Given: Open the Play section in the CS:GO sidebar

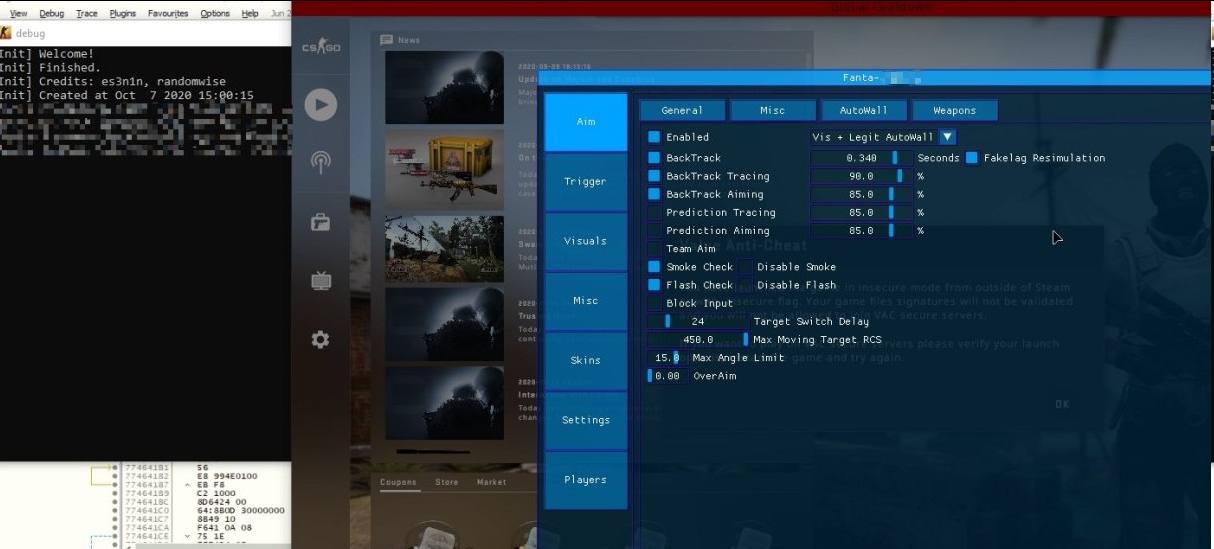Looking at the screenshot, I should 321,104.
